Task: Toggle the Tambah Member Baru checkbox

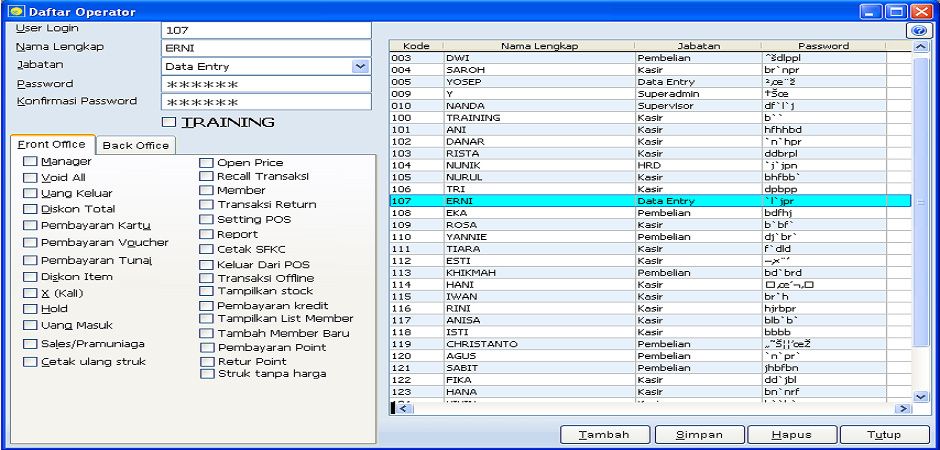Action: pos(206,333)
